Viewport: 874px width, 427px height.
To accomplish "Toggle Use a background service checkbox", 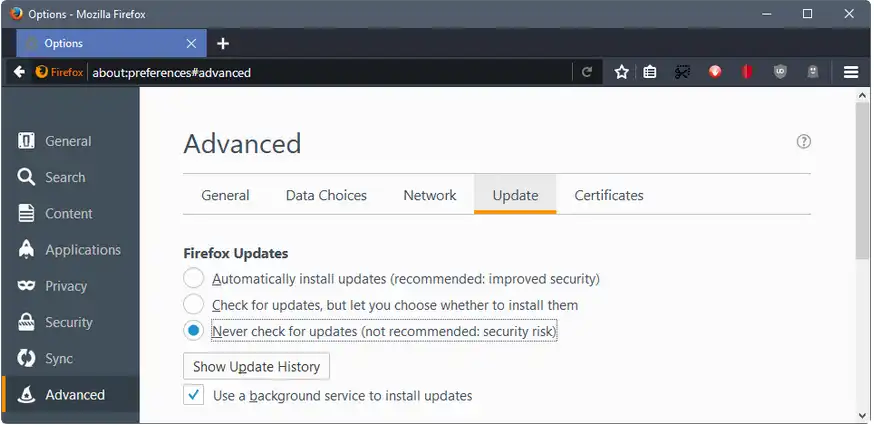I will (193, 395).
